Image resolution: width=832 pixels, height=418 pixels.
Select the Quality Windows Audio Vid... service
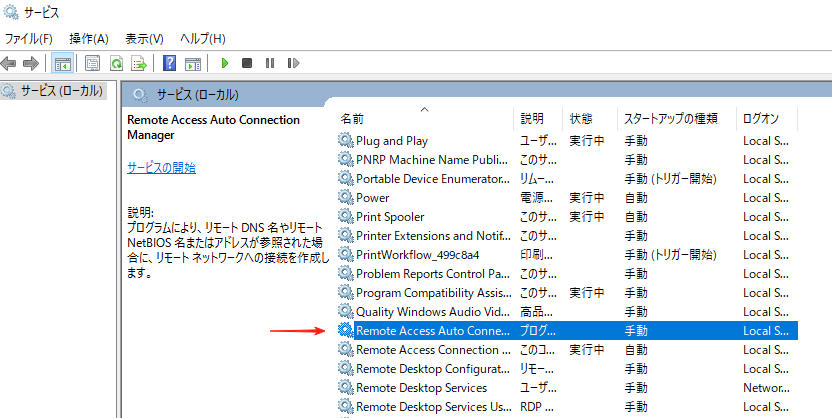click(x=433, y=312)
